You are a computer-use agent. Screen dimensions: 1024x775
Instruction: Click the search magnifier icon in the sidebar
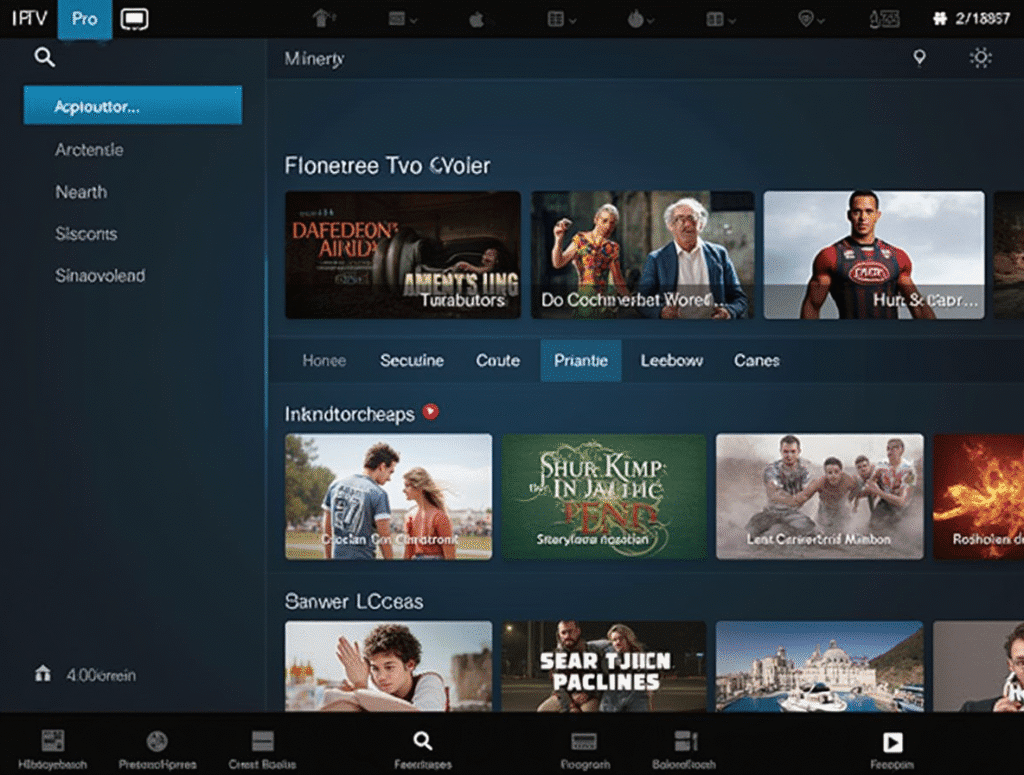pyautogui.click(x=44, y=58)
